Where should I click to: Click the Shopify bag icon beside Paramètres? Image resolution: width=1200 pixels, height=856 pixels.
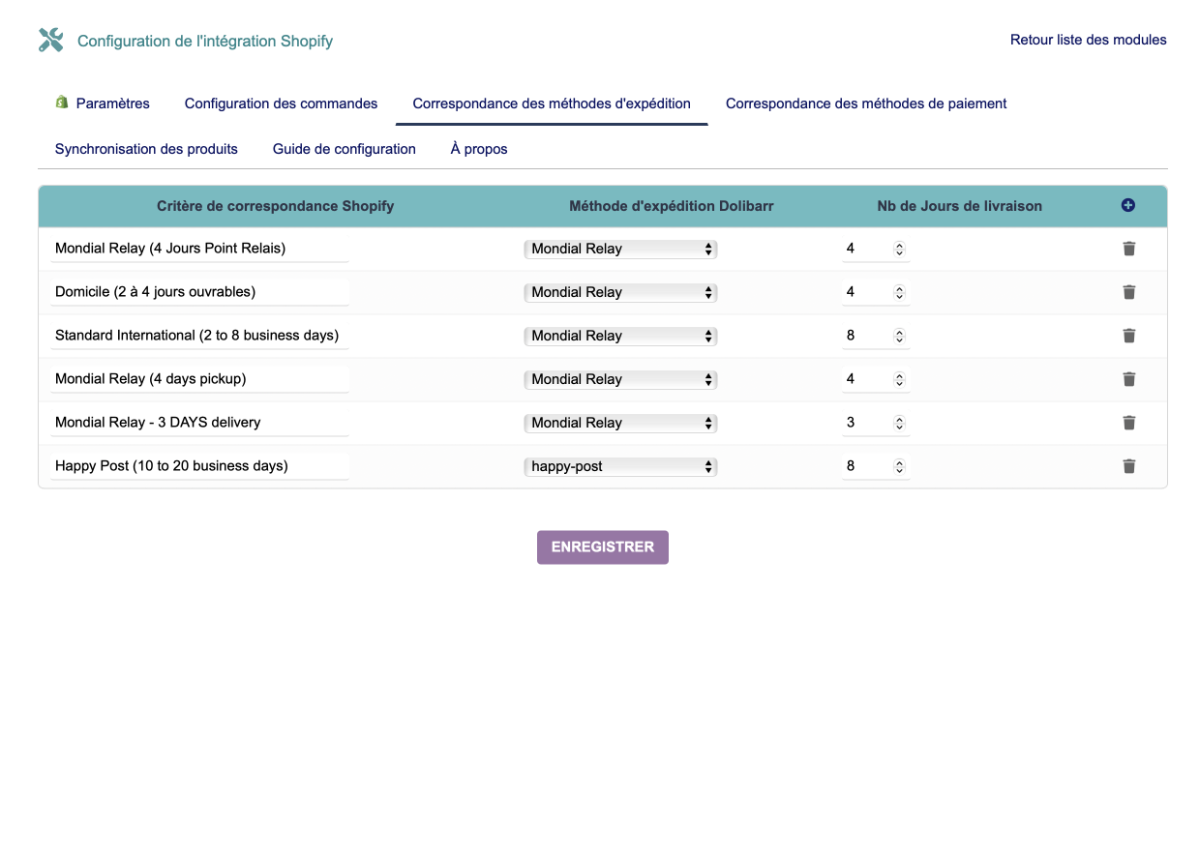coord(62,102)
